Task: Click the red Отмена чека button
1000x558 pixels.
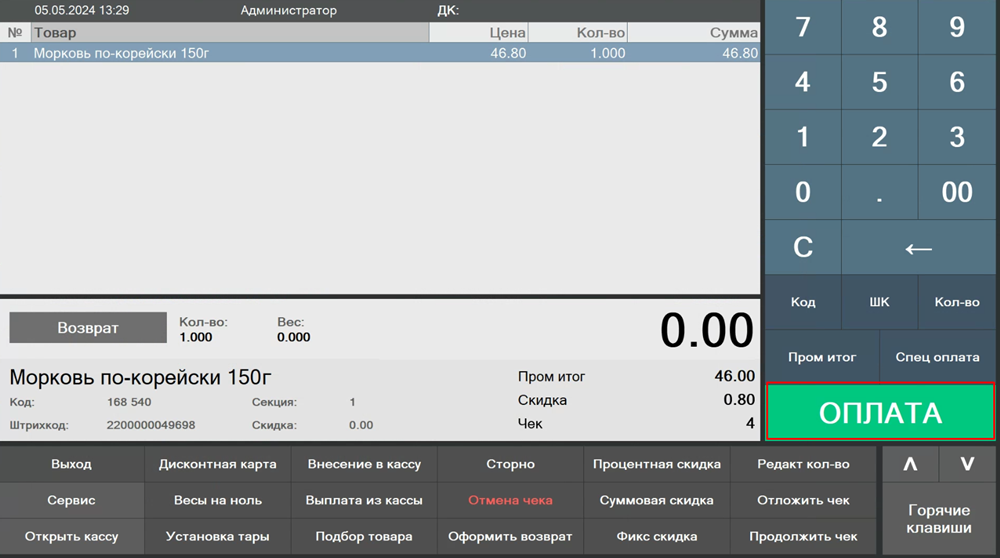Action: click(x=510, y=500)
